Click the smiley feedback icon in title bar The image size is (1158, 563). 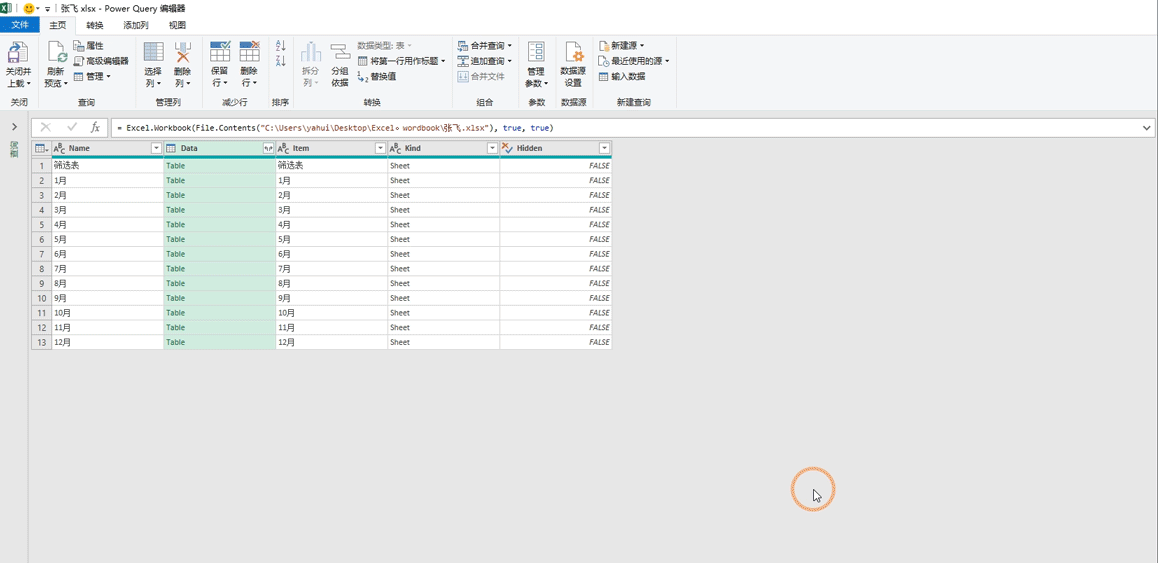click(30, 8)
